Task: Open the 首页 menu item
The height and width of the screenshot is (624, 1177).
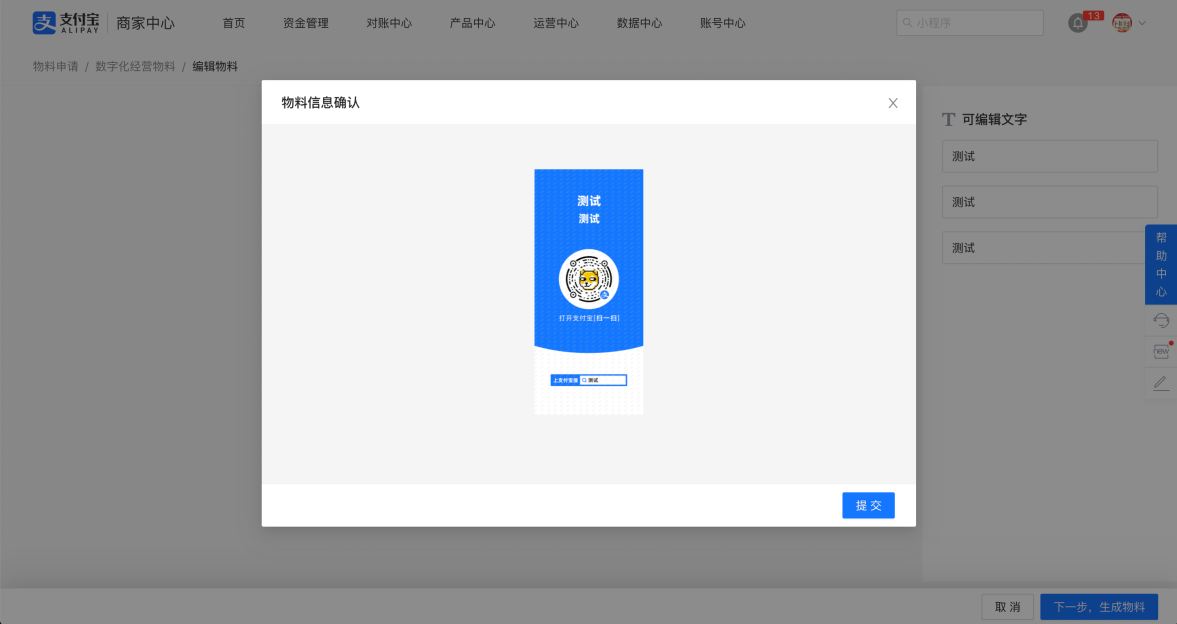Action: tap(233, 23)
